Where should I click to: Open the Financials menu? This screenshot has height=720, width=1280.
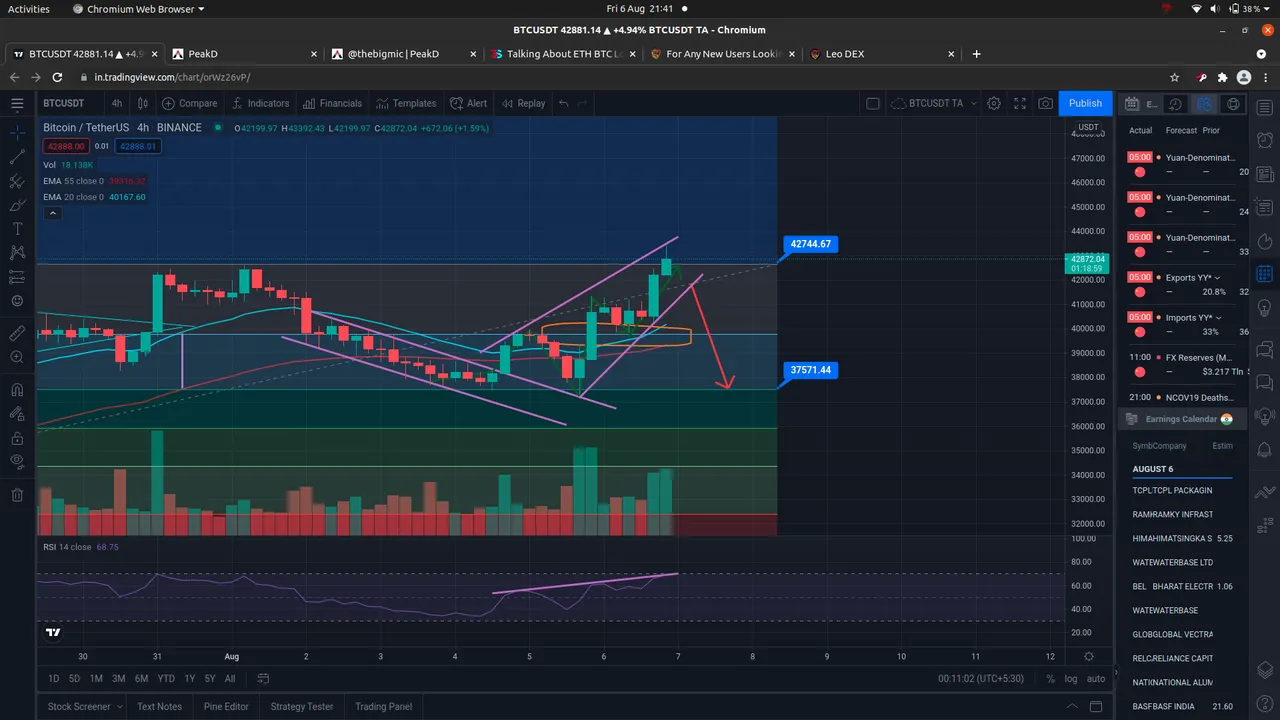(x=331, y=103)
